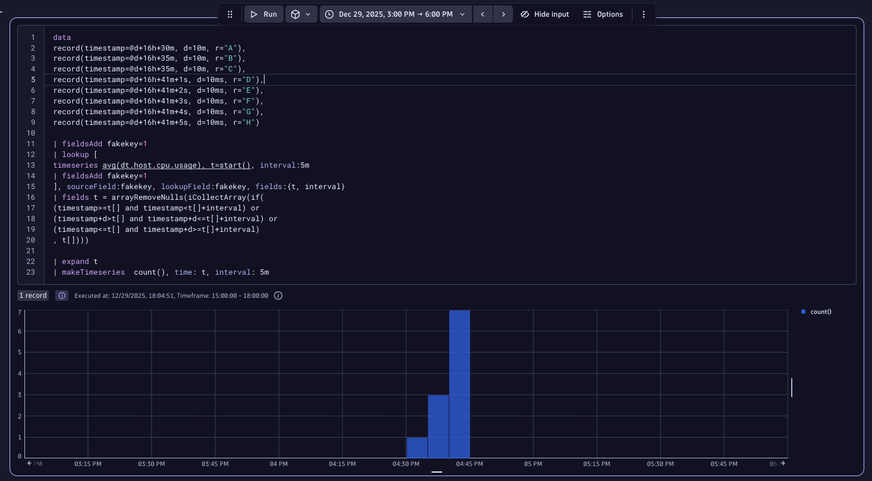Image resolution: width=872 pixels, height=481 pixels.
Task: Open the three-dot more actions menu
Action: coord(643,14)
